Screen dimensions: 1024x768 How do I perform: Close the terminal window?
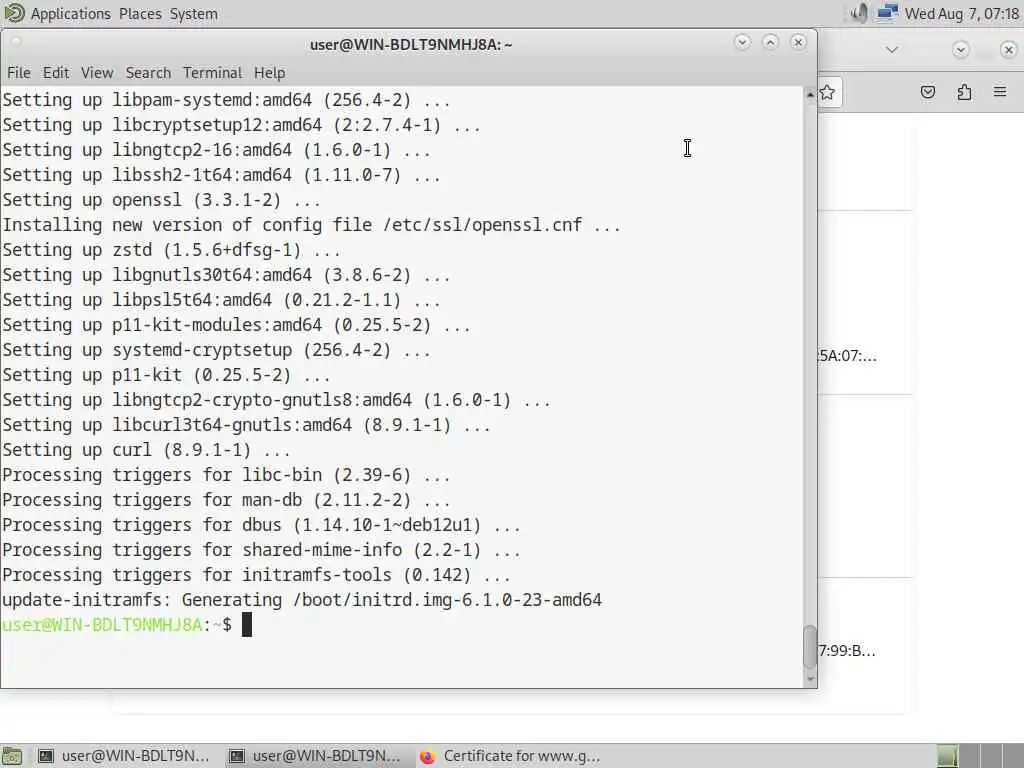click(x=798, y=42)
